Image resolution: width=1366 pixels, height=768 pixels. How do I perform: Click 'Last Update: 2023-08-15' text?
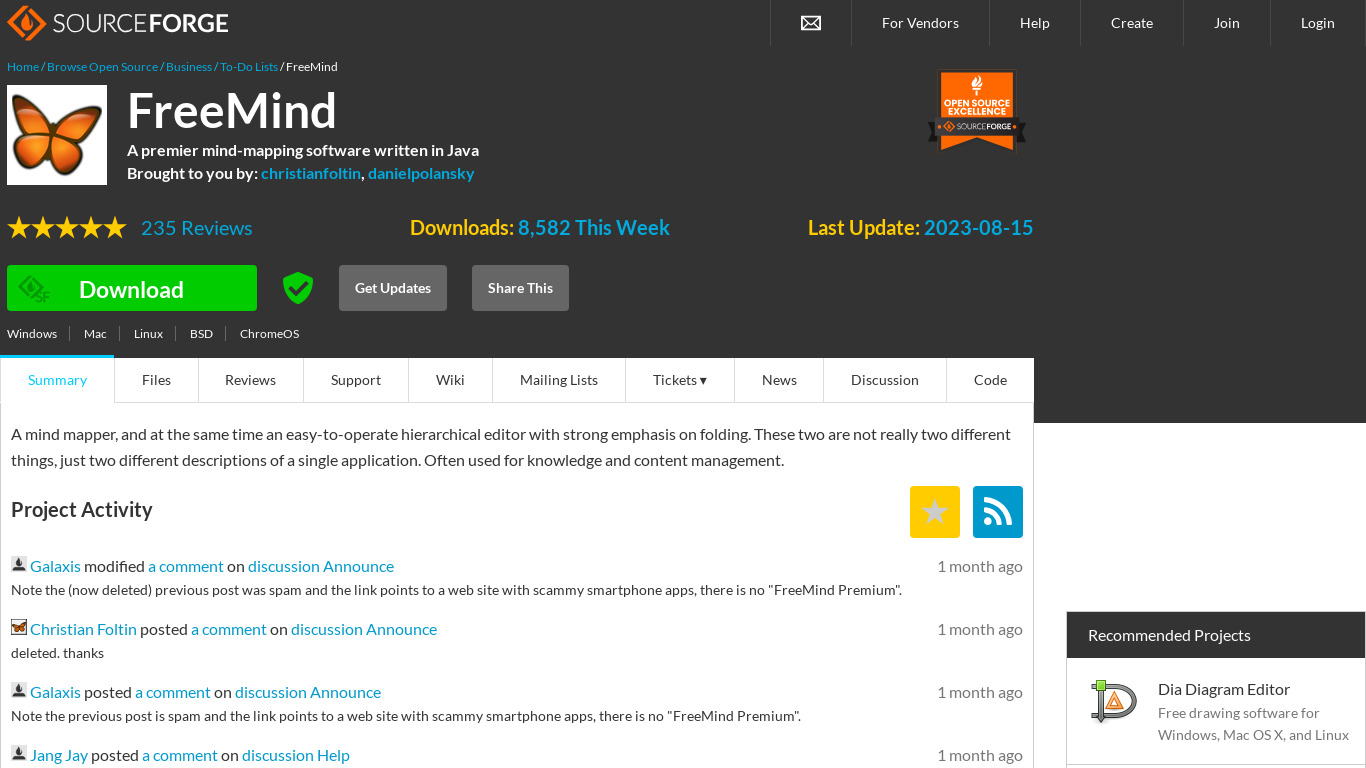[x=920, y=228]
